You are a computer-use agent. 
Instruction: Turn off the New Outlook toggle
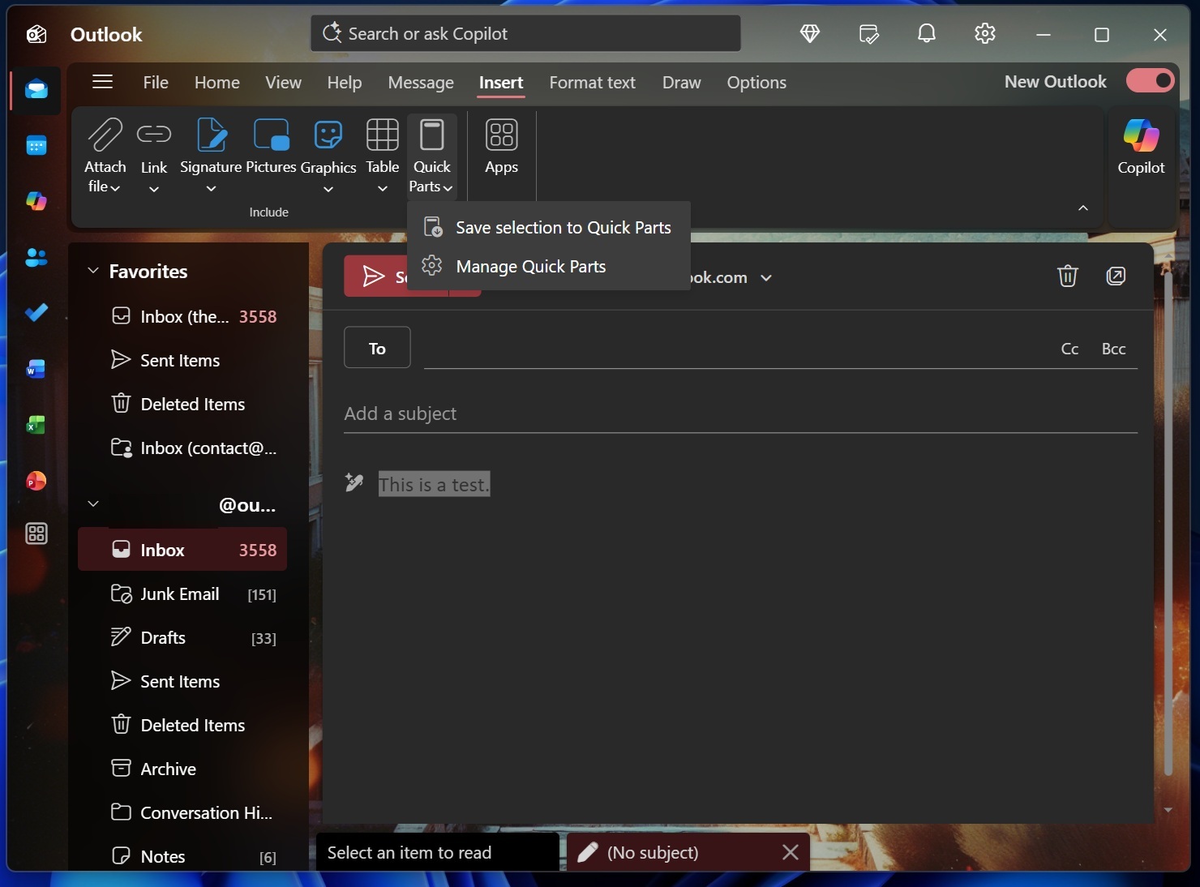coord(1150,81)
